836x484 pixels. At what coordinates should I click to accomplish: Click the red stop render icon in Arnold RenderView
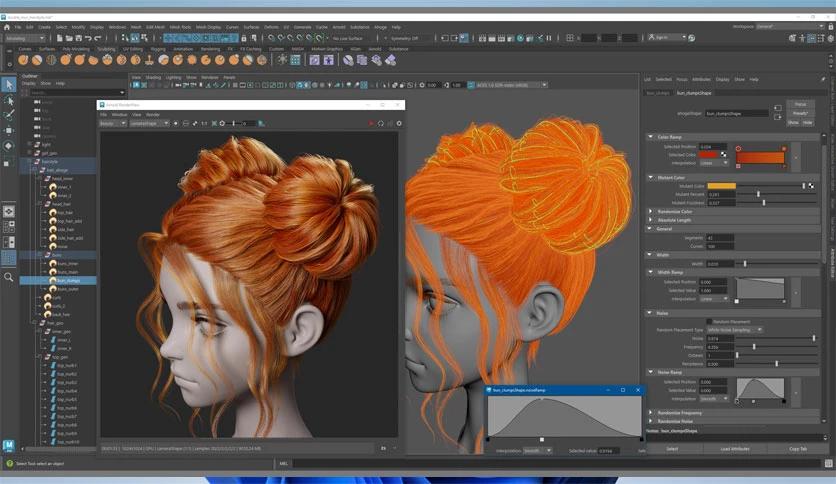click(x=370, y=123)
